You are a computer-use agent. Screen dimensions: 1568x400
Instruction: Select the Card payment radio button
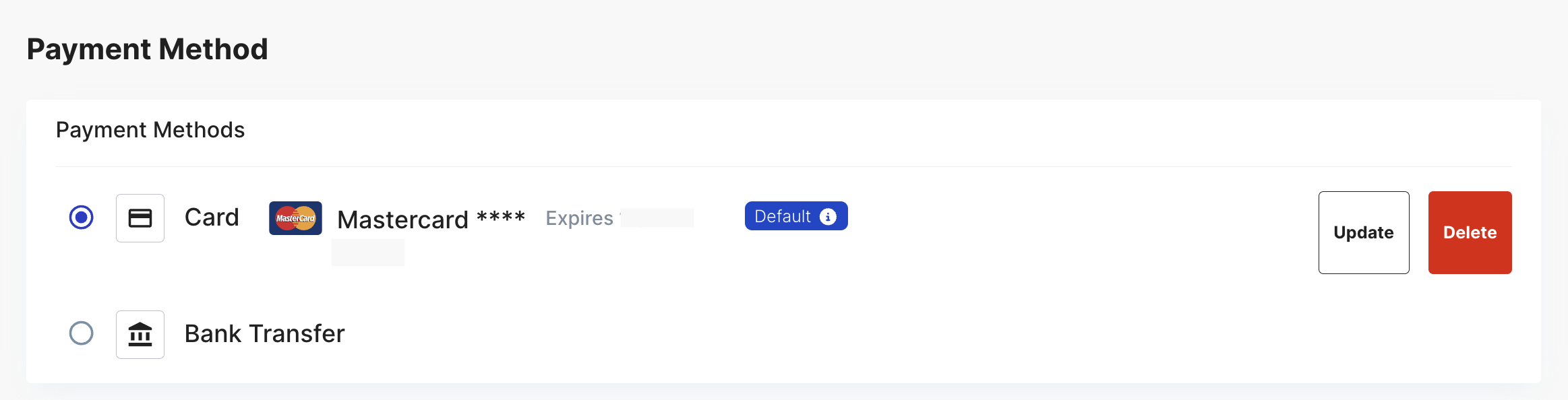pos(82,218)
